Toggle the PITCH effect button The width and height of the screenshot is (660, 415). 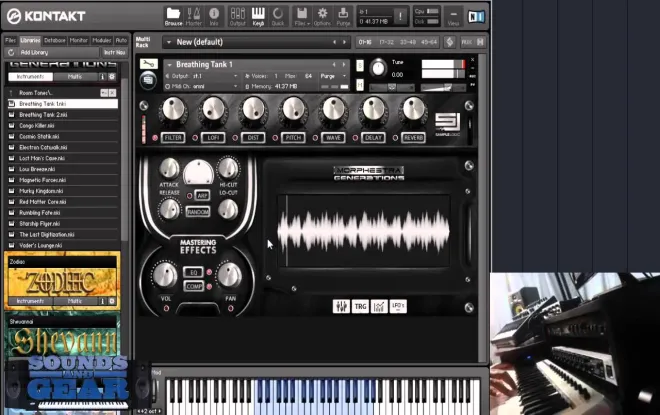pyautogui.click(x=293, y=138)
